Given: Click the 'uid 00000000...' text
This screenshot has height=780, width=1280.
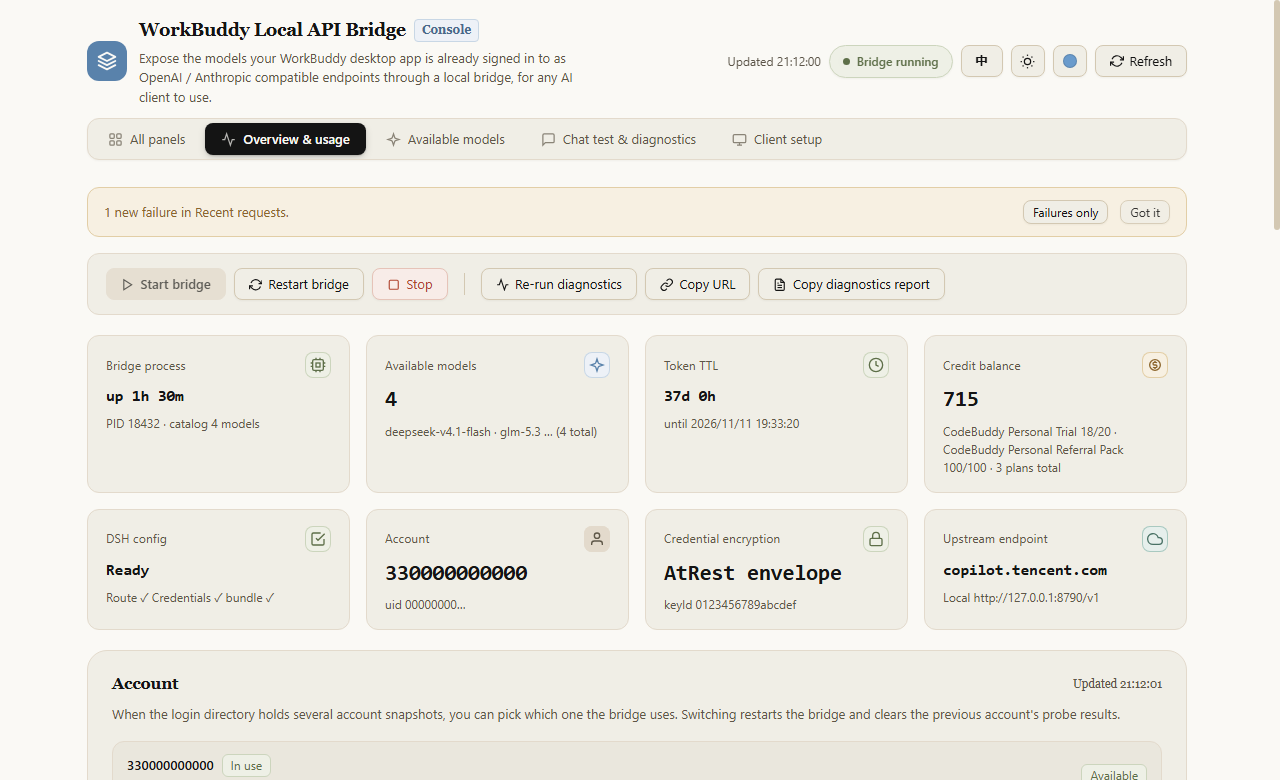Looking at the screenshot, I should [x=425, y=605].
